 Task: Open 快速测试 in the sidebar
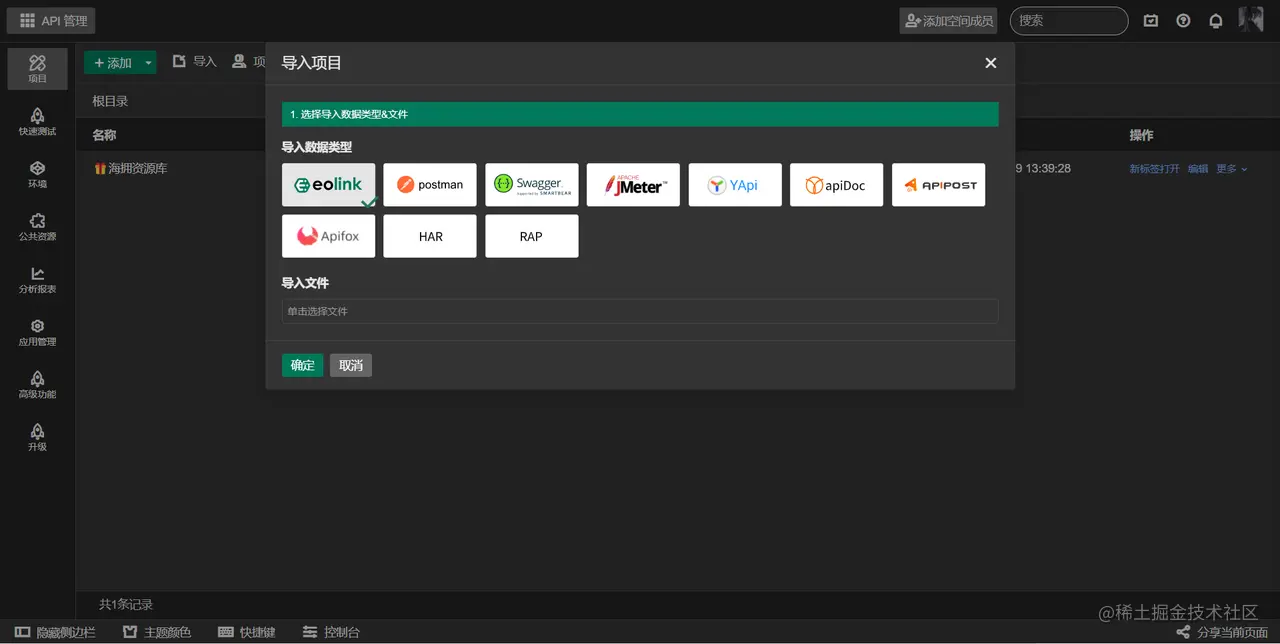[37, 122]
